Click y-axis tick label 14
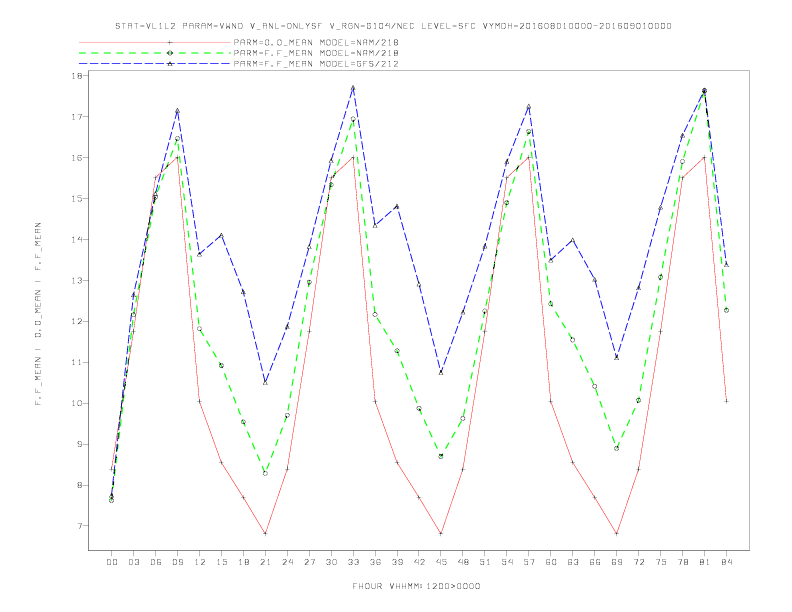The width and height of the screenshot is (792, 612). tap(77, 239)
